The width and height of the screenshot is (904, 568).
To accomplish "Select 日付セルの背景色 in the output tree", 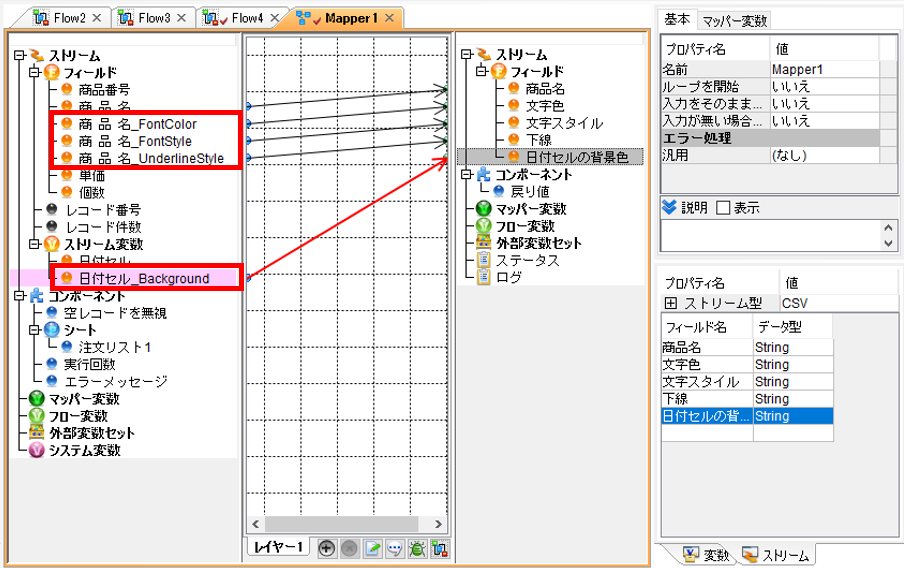I will [577, 157].
